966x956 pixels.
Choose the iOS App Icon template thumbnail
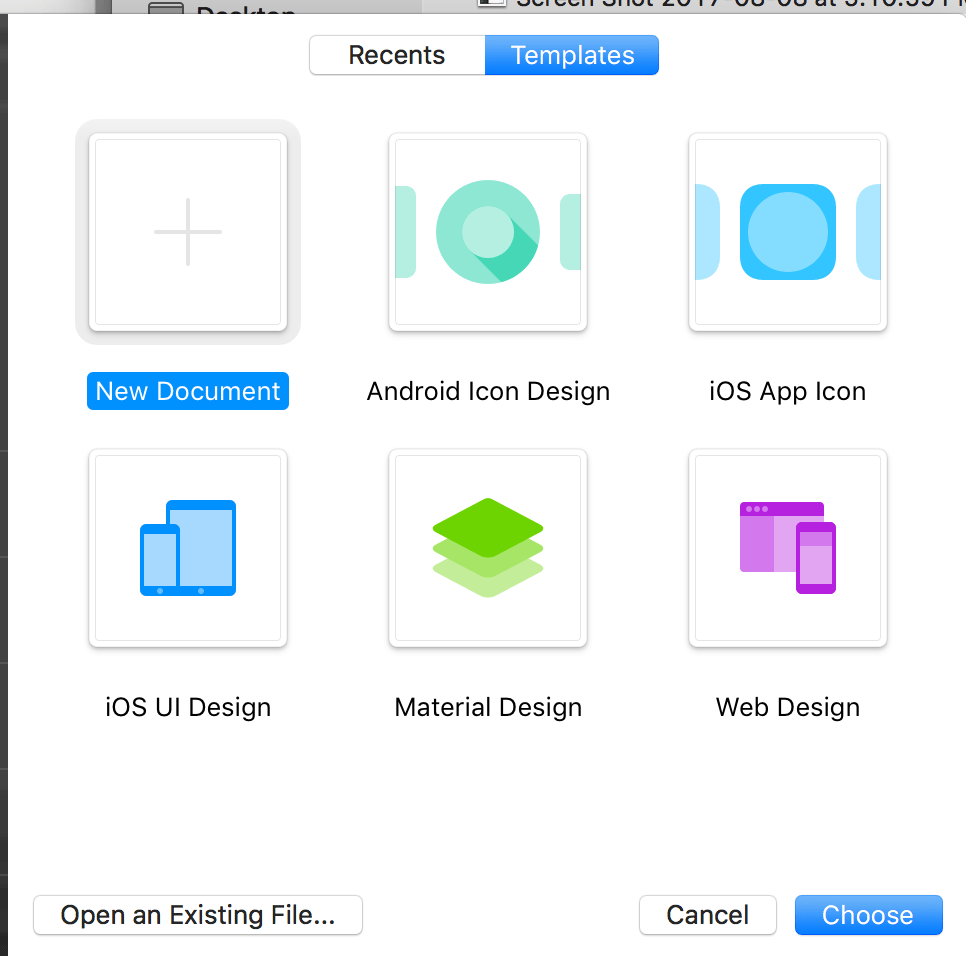click(788, 232)
